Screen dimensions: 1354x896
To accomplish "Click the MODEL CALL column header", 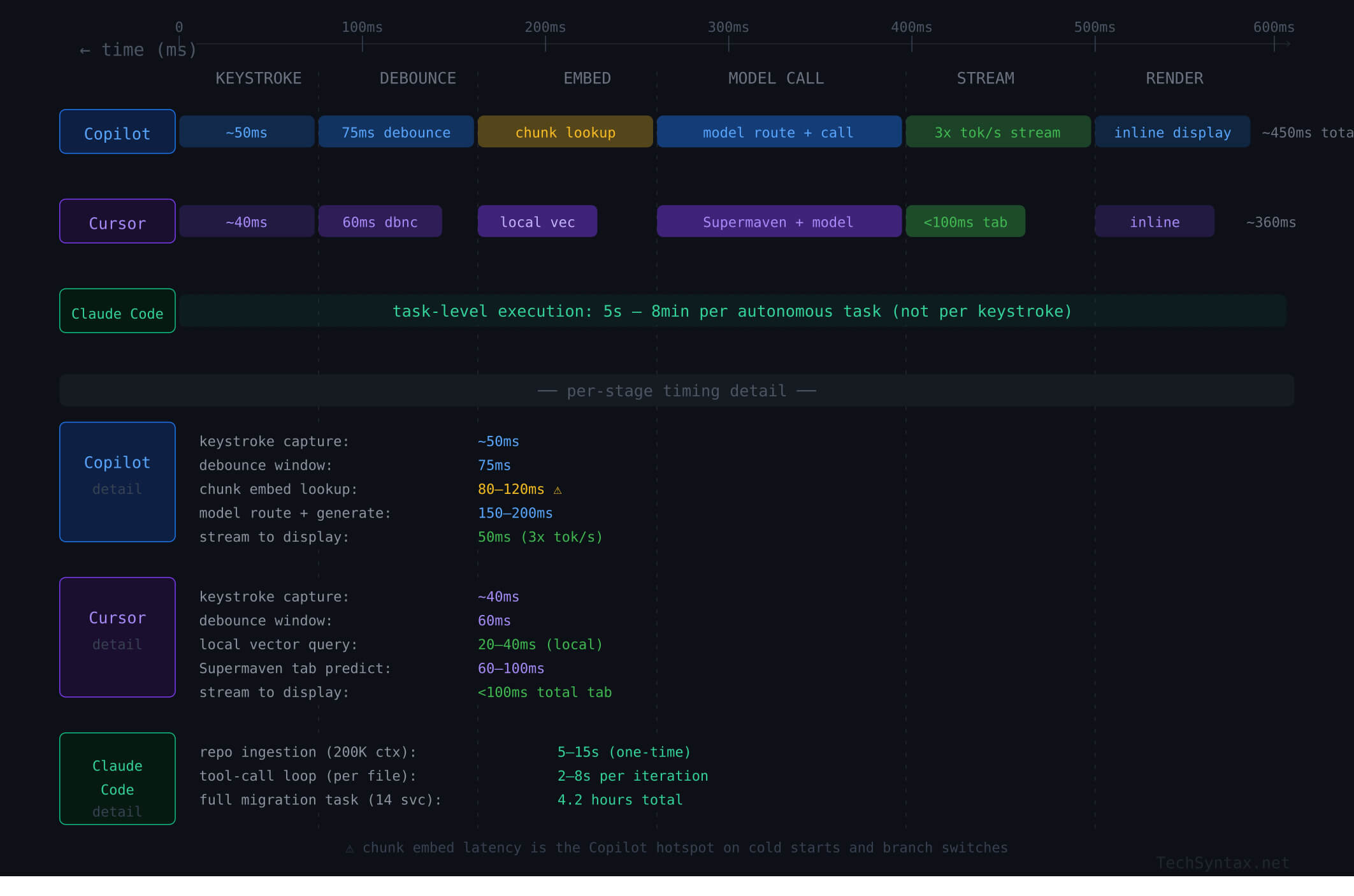I will click(775, 78).
